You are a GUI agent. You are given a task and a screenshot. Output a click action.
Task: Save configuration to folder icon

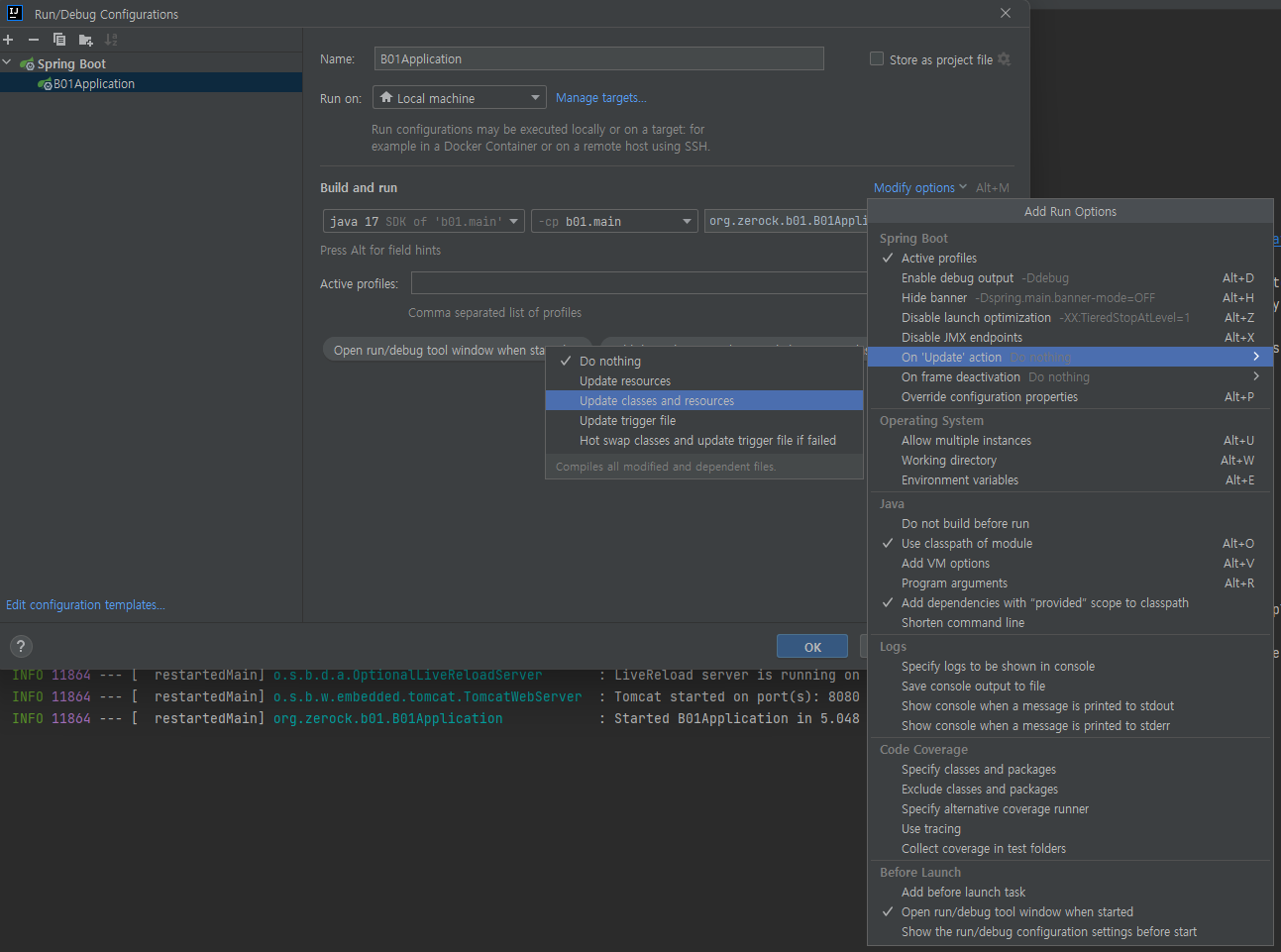(85, 40)
